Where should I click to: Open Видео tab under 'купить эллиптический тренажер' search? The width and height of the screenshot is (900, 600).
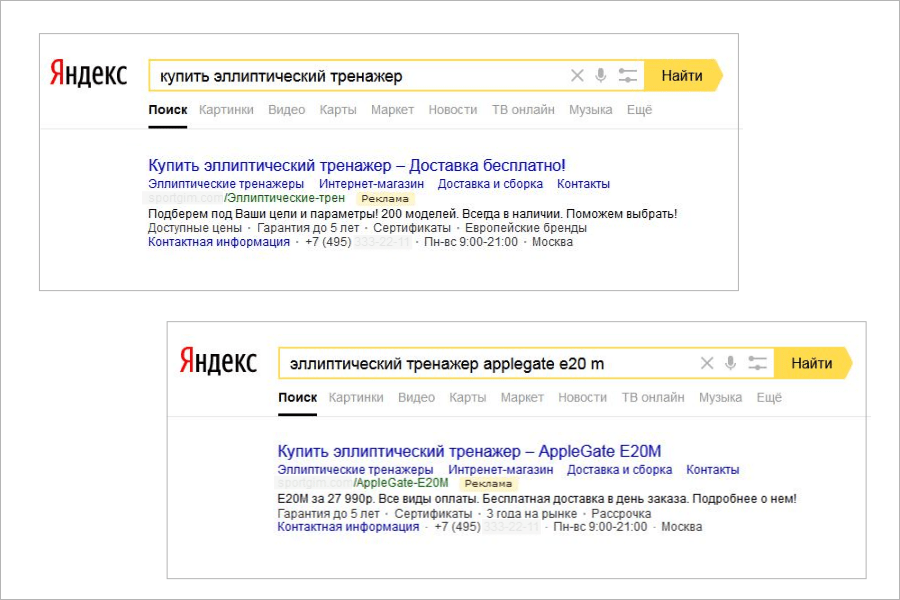click(x=286, y=110)
